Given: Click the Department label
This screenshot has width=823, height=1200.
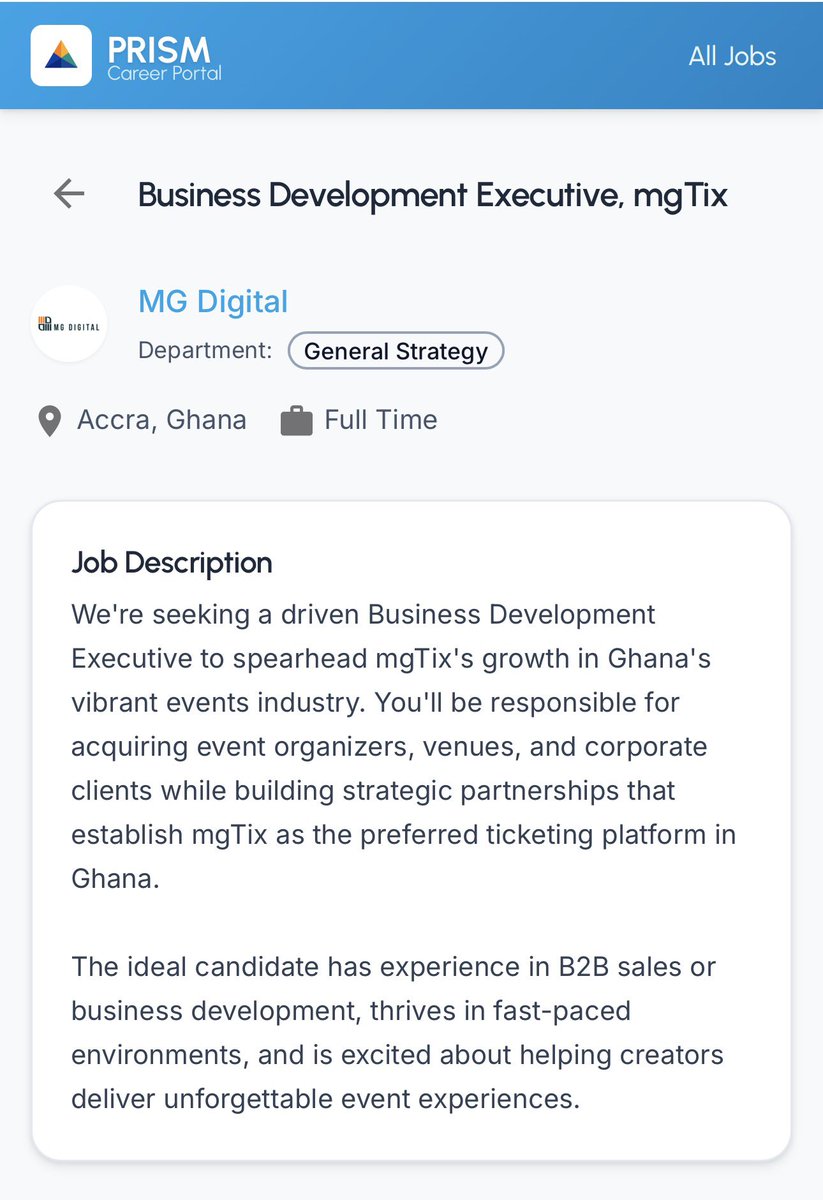Looking at the screenshot, I should 205,351.
